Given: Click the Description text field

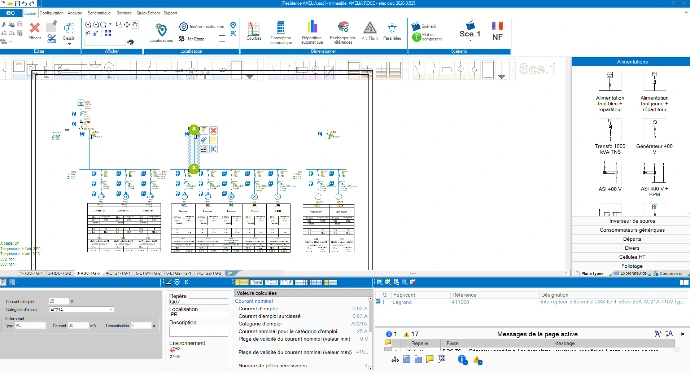Looking at the screenshot, I should pos(198,331).
